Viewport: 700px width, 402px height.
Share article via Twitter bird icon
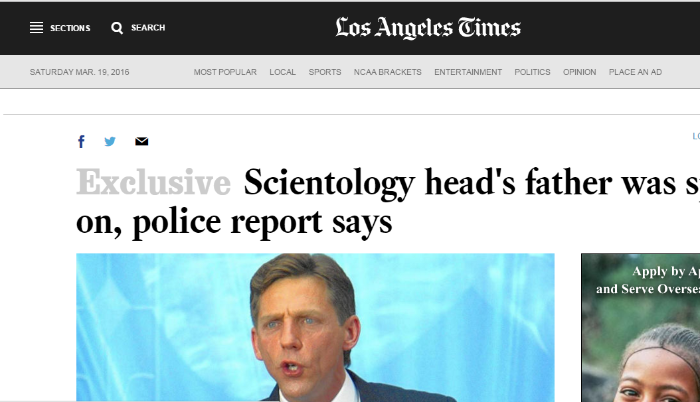tap(110, 142)
